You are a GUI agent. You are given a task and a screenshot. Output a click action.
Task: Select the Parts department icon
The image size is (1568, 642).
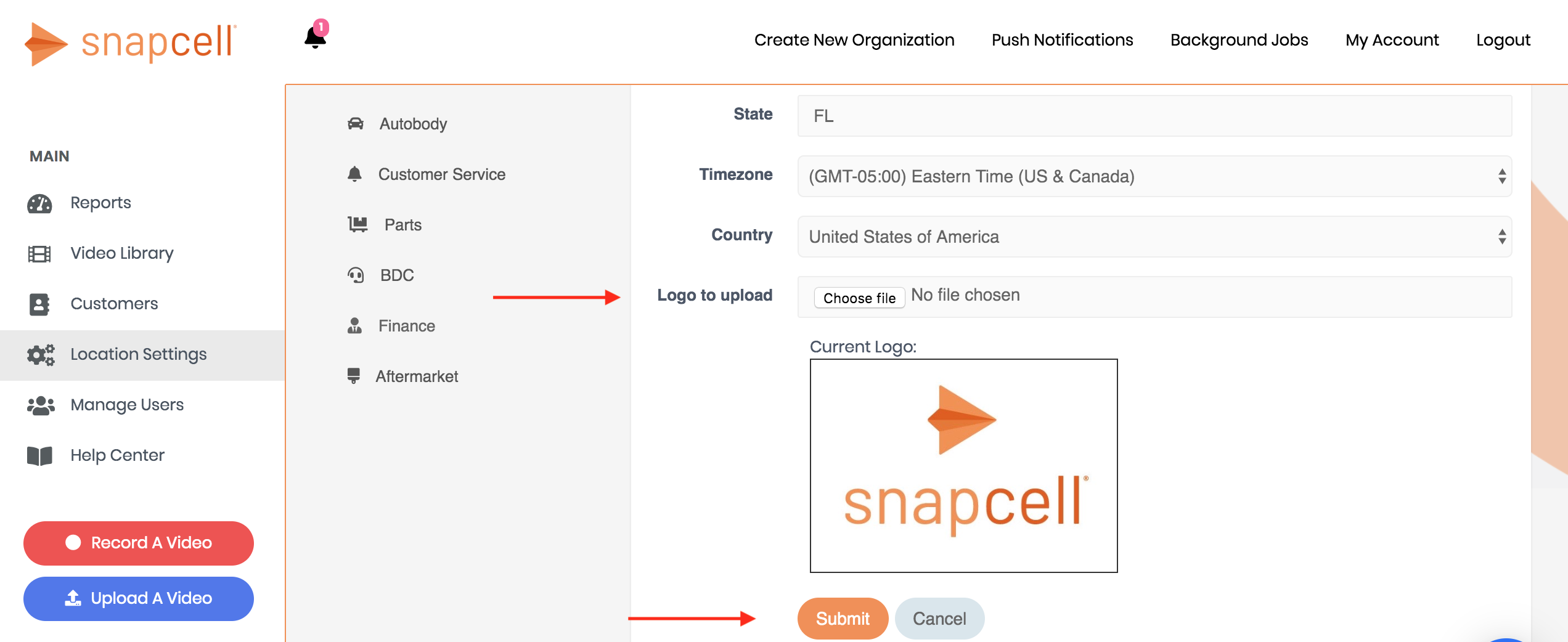click(x=357, y=224)
